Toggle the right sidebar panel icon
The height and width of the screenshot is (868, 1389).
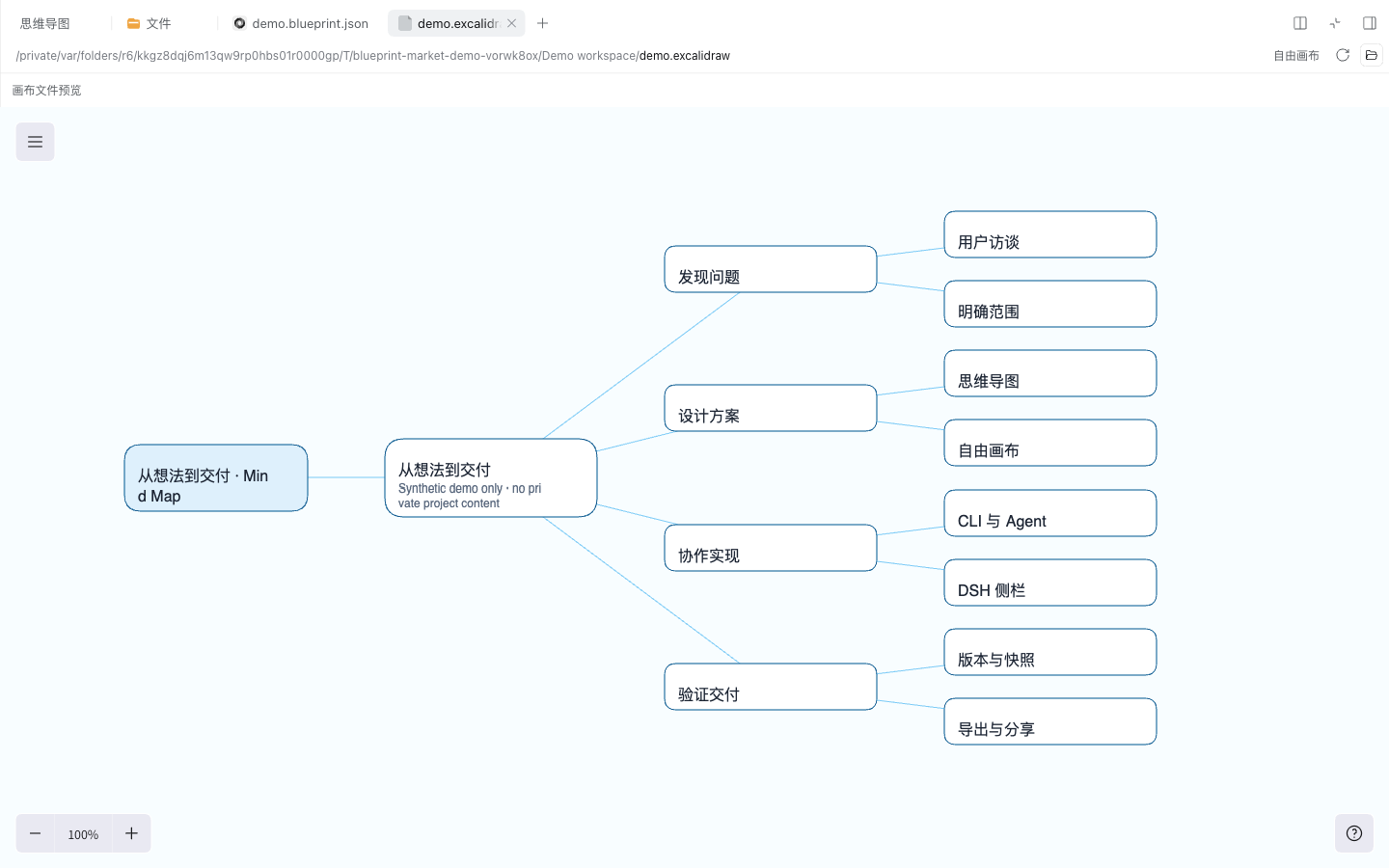click(x=1370, y=23)
